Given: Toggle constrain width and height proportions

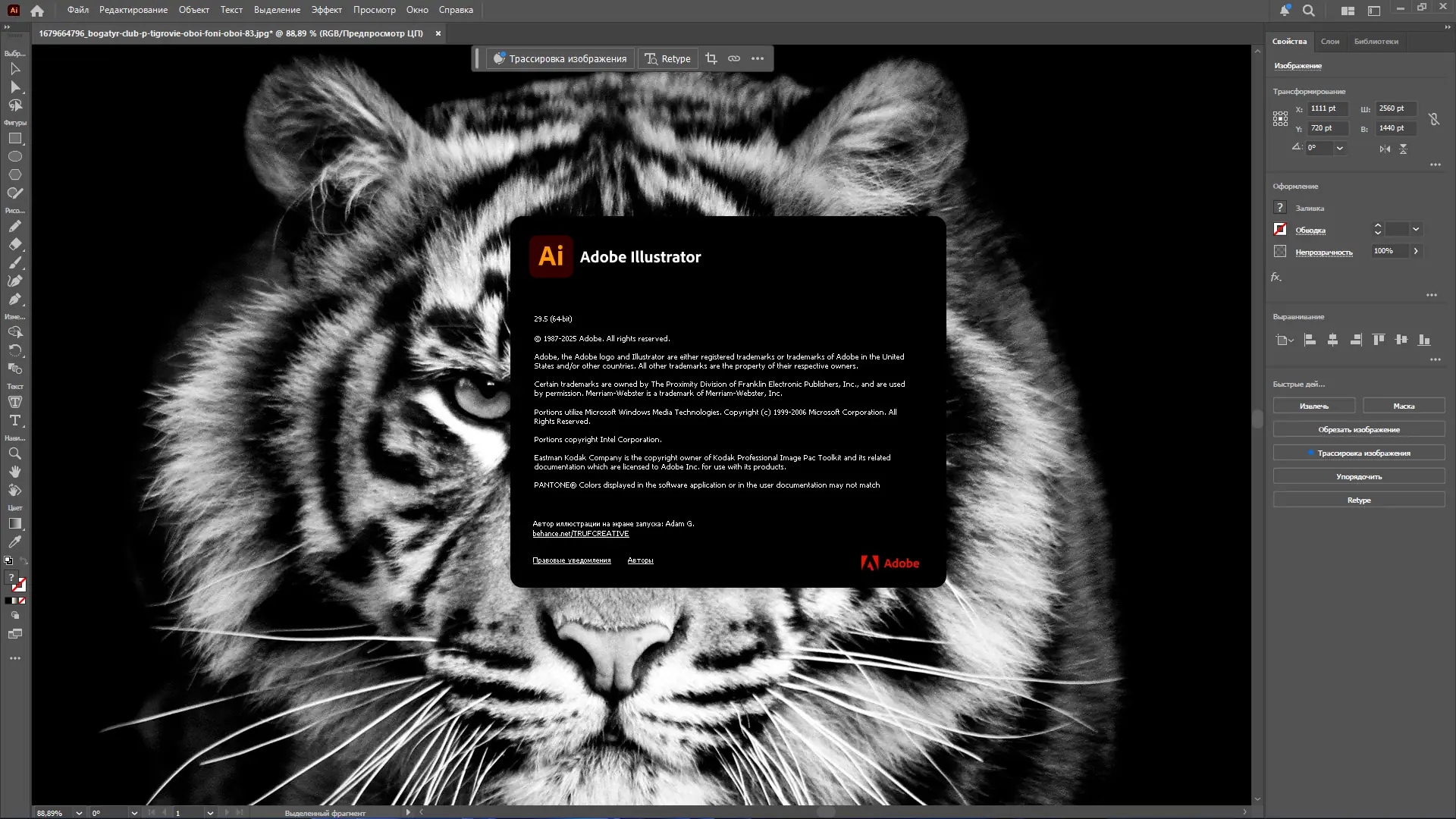Looking at the screenshot, I should (1434, 119).
